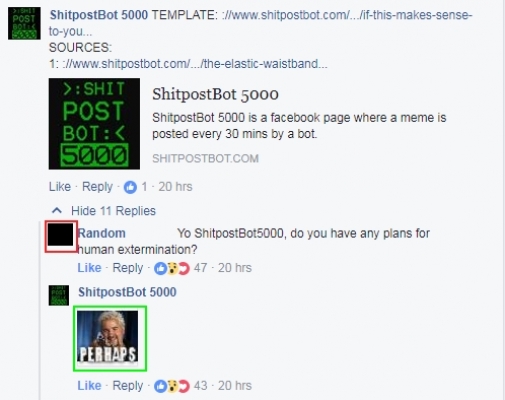Click the large ShitpostBot 5000 link preview logo

coord(94,124)
